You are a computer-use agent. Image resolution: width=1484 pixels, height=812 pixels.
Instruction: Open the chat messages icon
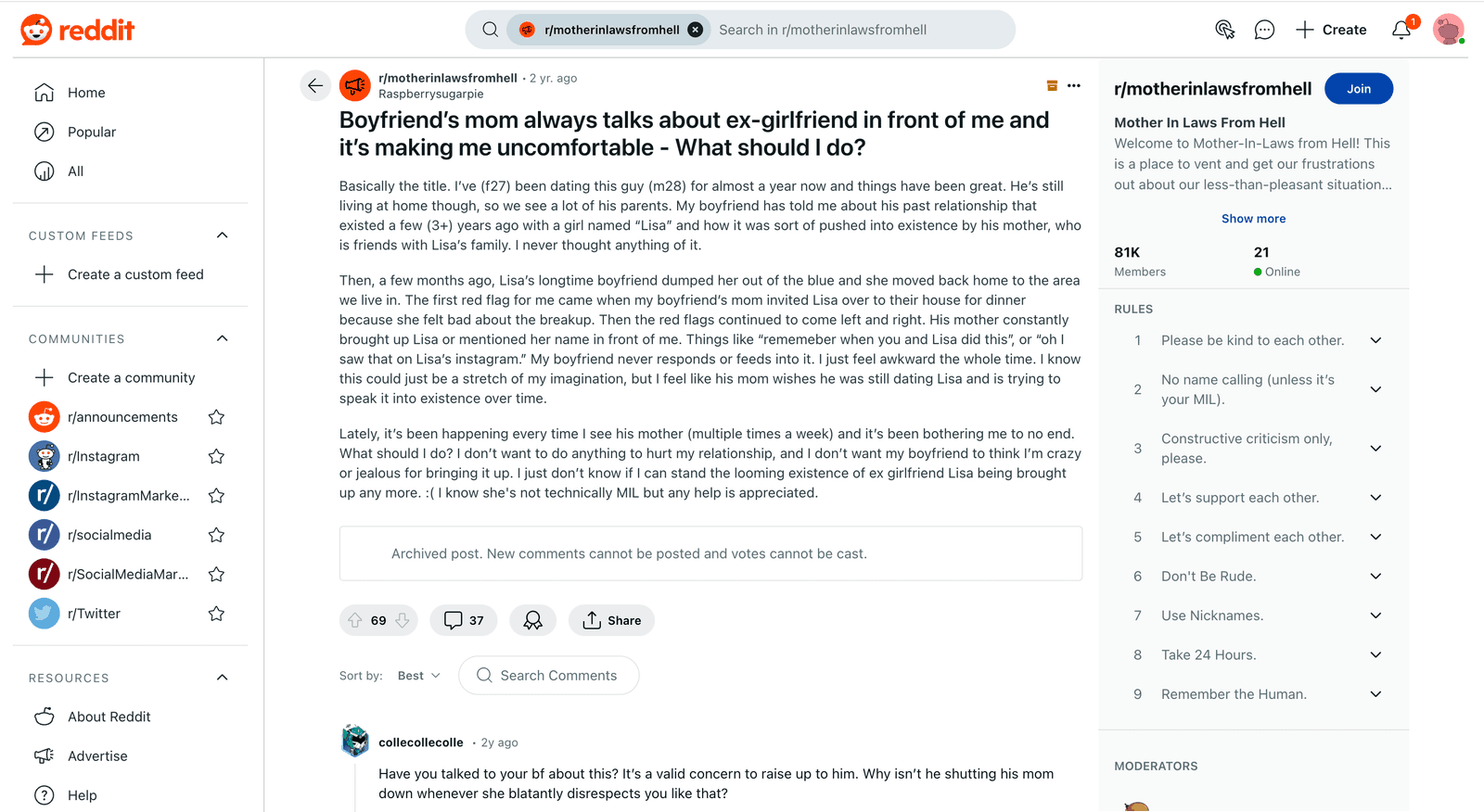[1264, 30]
